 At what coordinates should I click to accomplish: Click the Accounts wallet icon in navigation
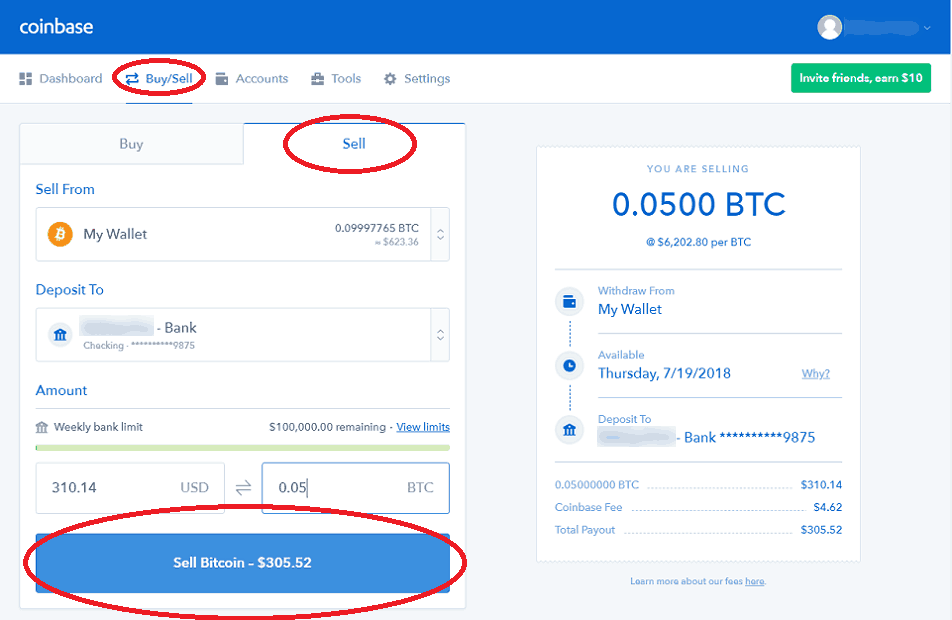pyautogui.click(x=222, y=79)
